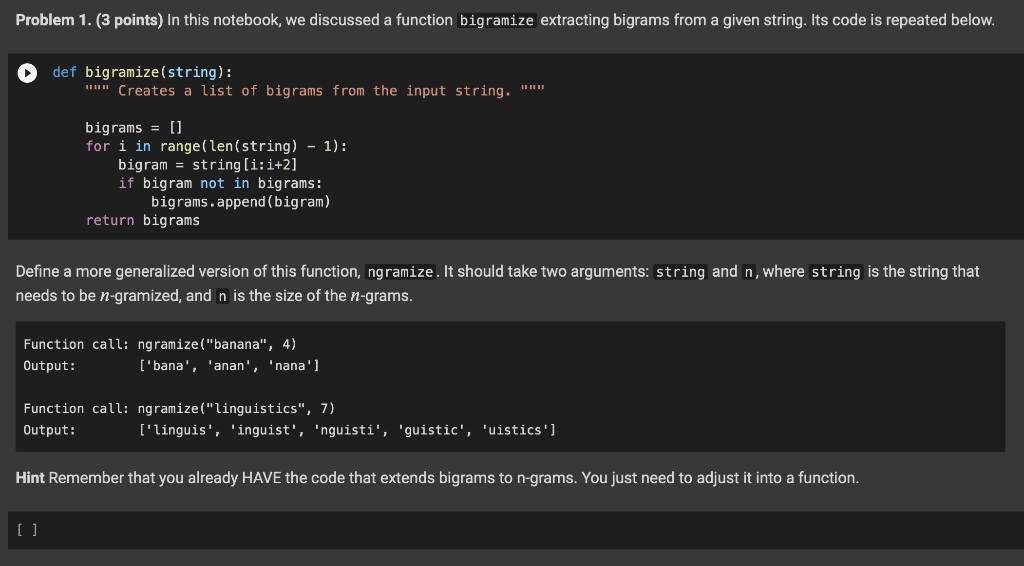Image resolution: width=1024 pixels, height=566 pixels.
Task: Click the 'bigrams = []' line
Action: pyautogui.click(x=134, y=127)
